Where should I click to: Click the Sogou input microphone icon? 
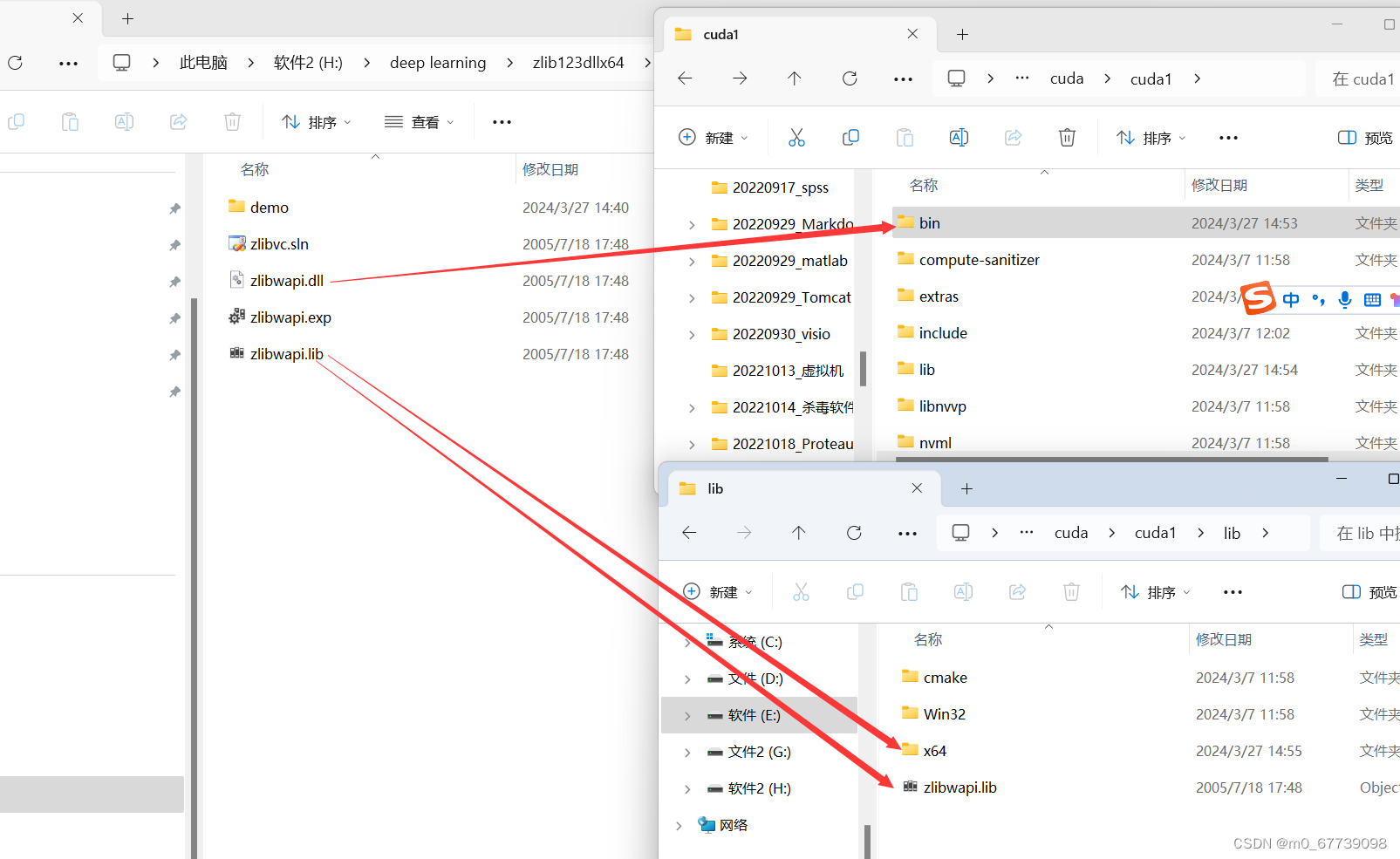tap(1344, 299)
